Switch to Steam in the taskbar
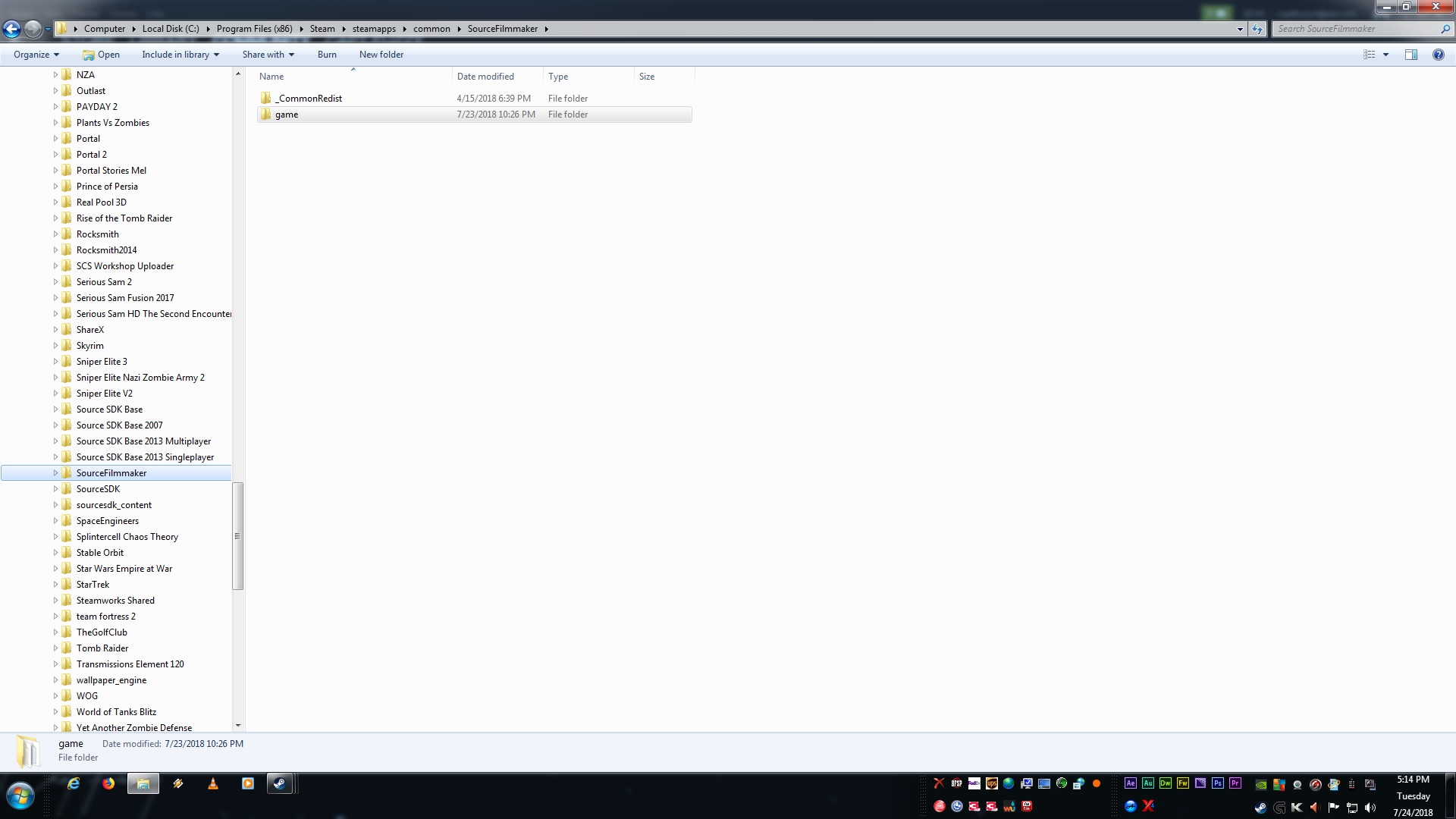Screen dimensions: 1456x819 pos(280,783)
